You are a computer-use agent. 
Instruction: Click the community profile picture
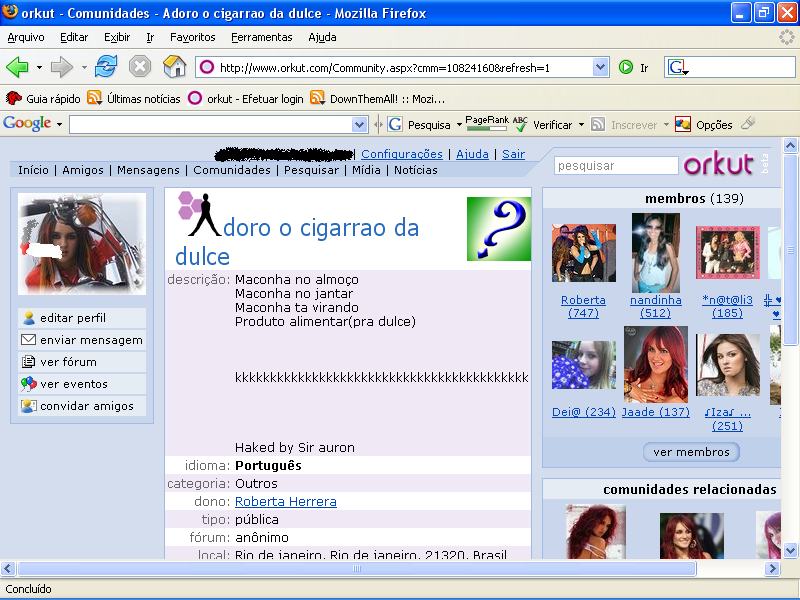[82, 244]
